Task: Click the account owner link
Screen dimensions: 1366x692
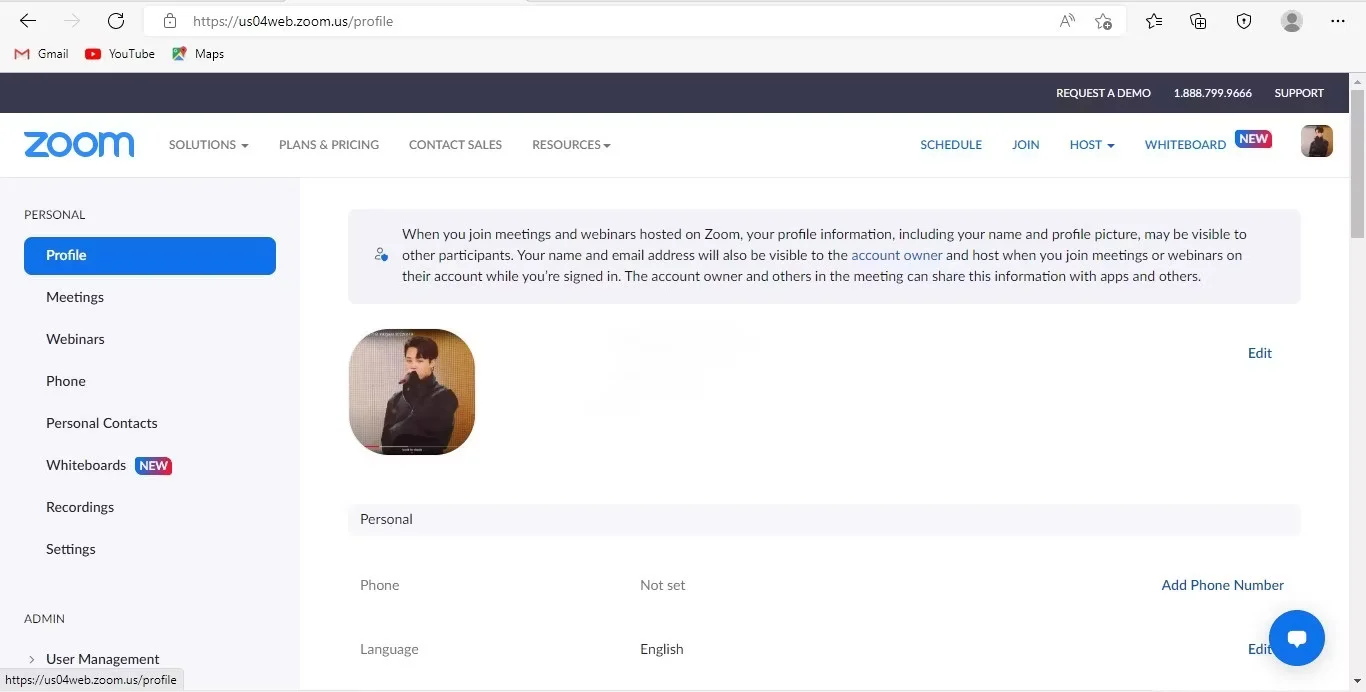Action: click(896, 255)
